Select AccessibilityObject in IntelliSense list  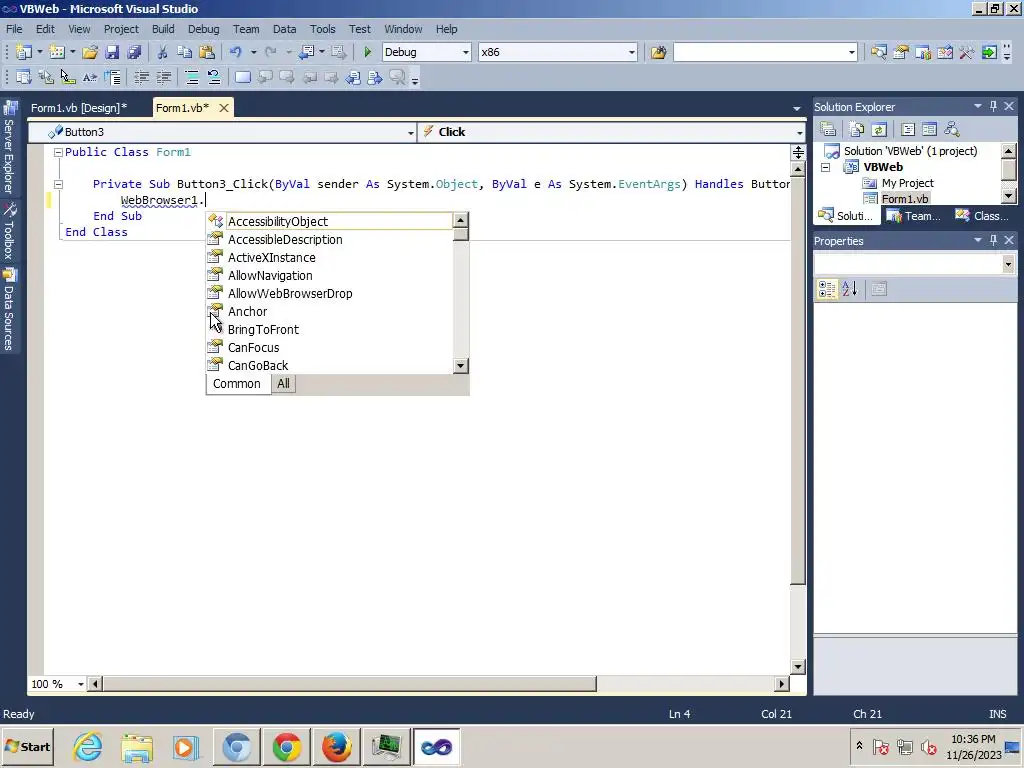(x=330, y=221)
